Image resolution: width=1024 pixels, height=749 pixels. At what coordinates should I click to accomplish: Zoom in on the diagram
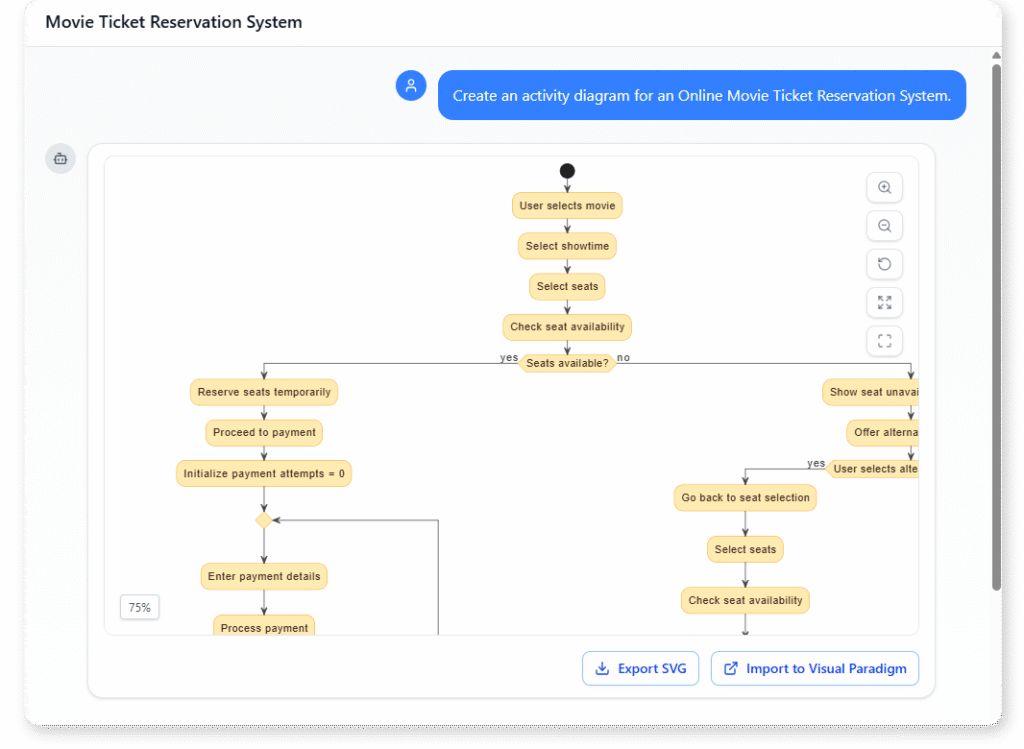[884, 187]
